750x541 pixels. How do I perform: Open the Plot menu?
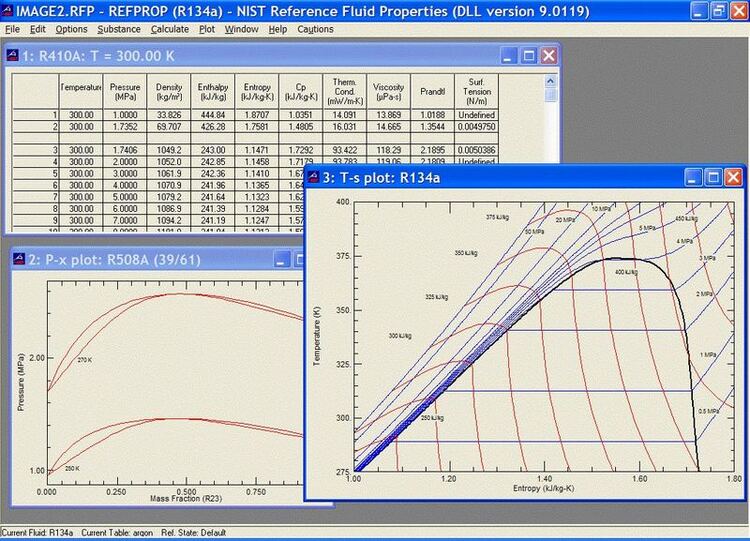(x=207, y=29)
